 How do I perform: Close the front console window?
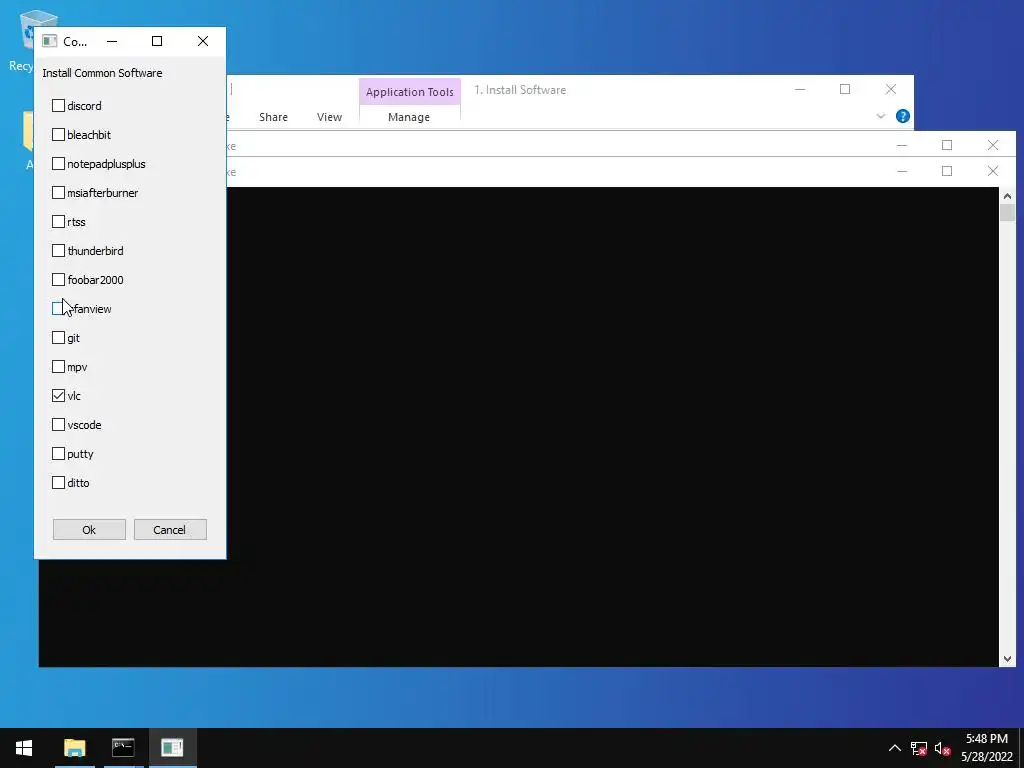coord(993,171)
